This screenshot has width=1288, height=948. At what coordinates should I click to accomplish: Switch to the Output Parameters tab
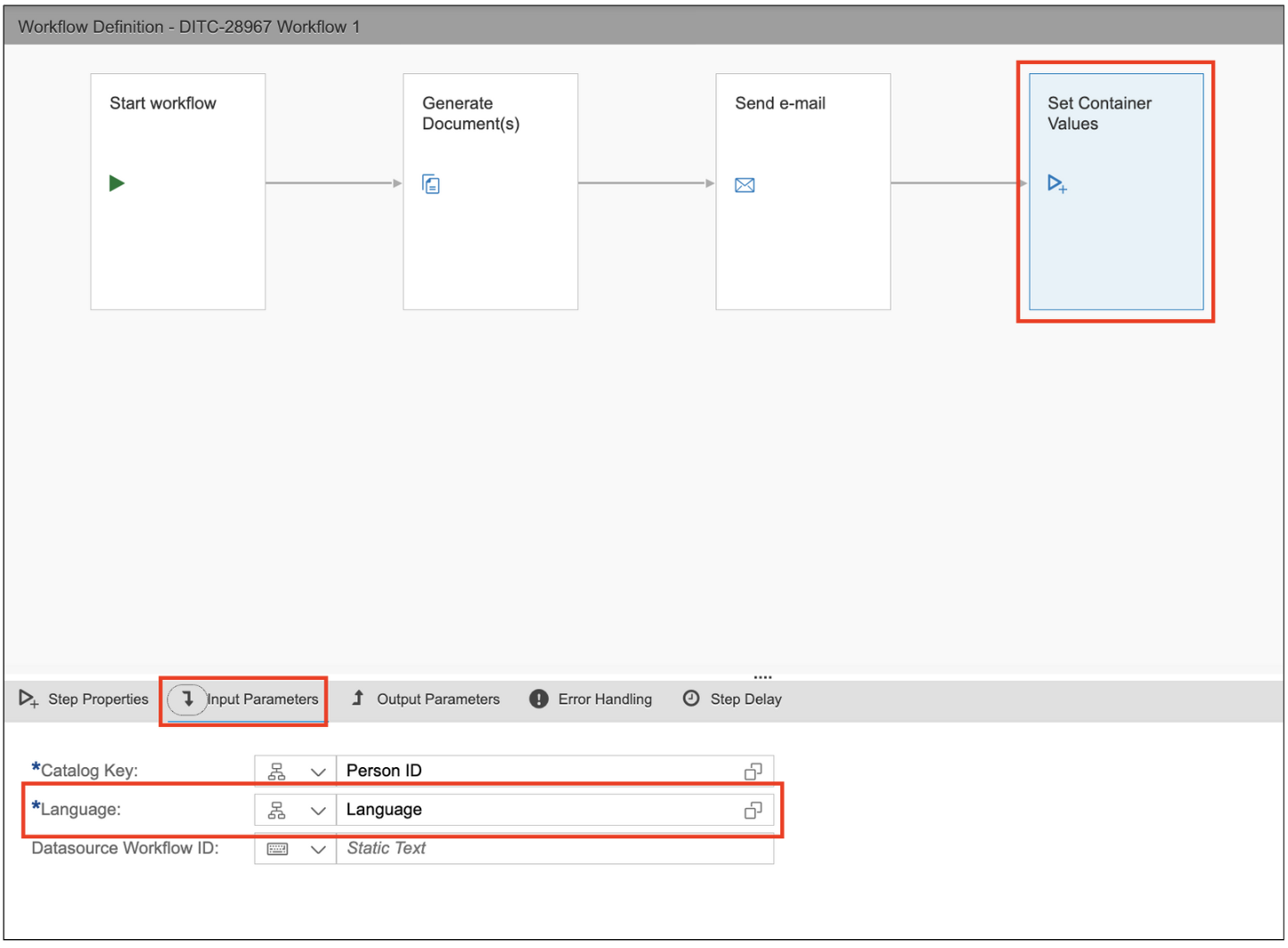coord(427,699)
